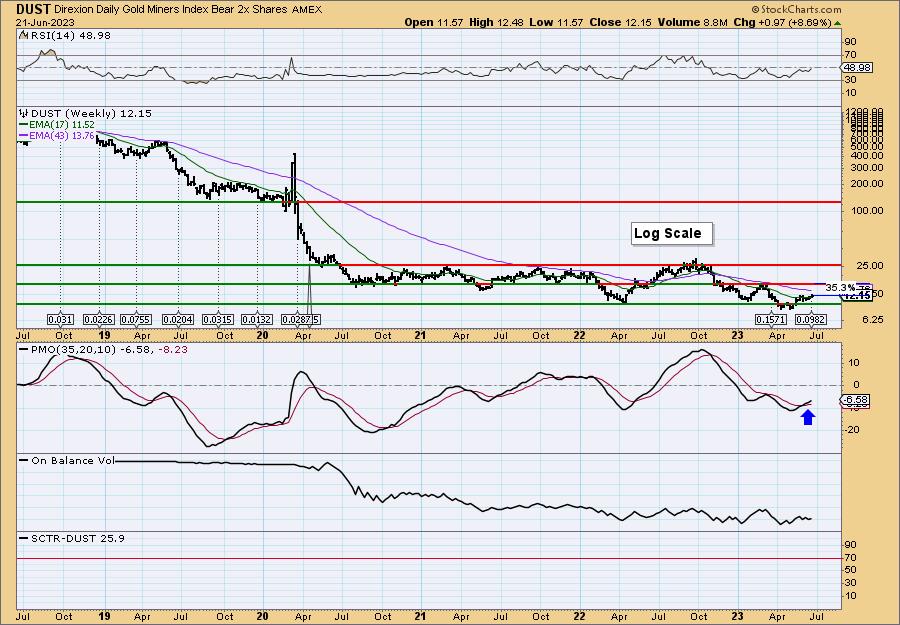This screenshot has width=900, height=625.
Task: Click the 'On Balance Vol' panel label
Action: click(x=73, y=460)
